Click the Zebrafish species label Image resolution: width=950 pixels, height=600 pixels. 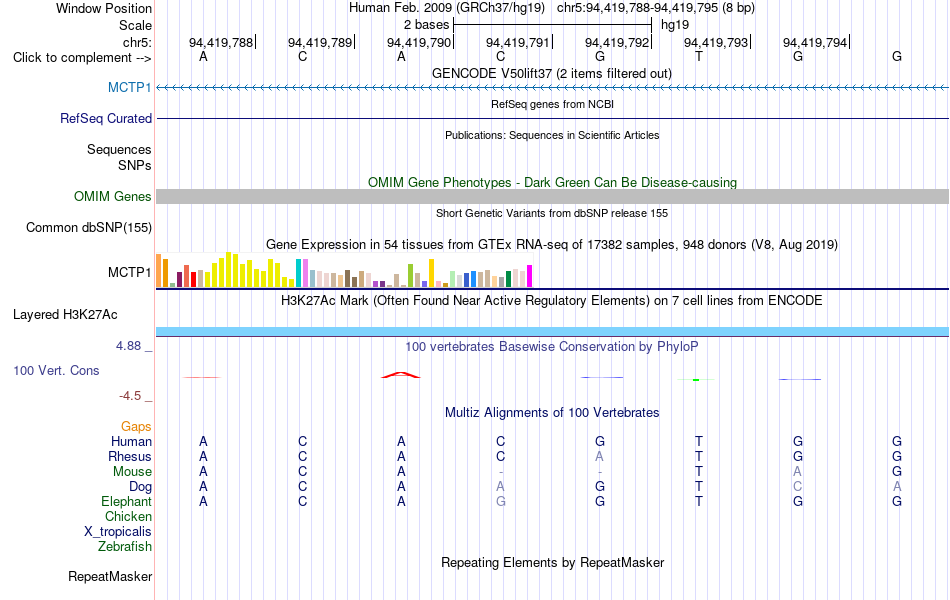(125, 547)
